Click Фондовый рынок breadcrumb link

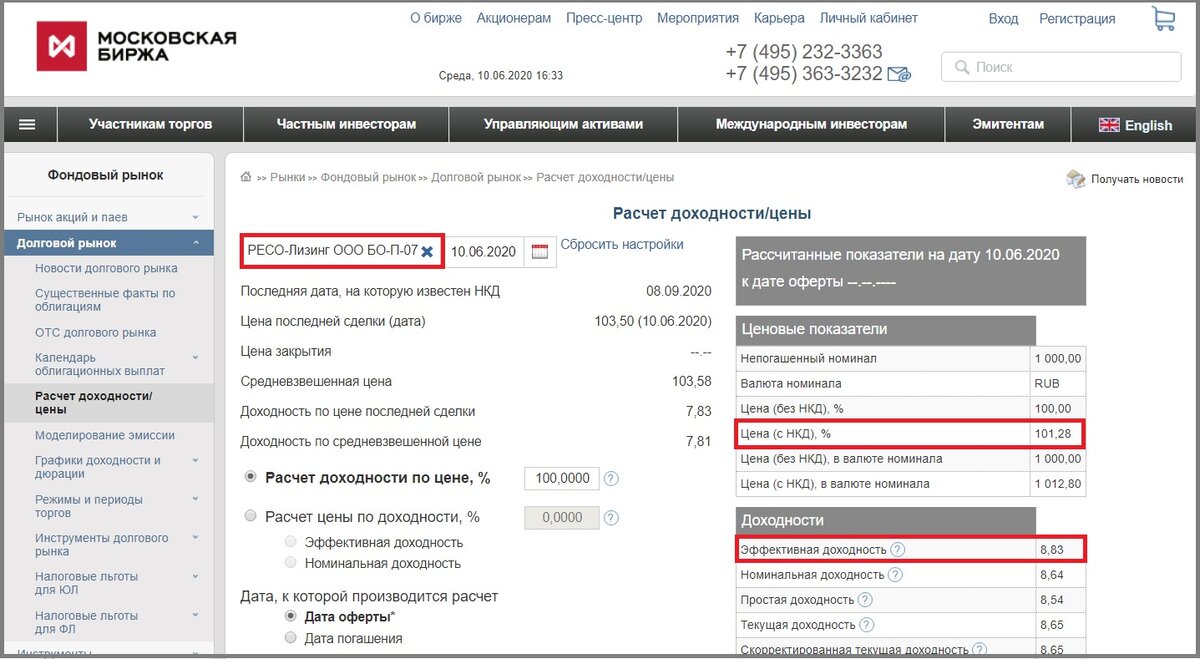coord(368,177)
